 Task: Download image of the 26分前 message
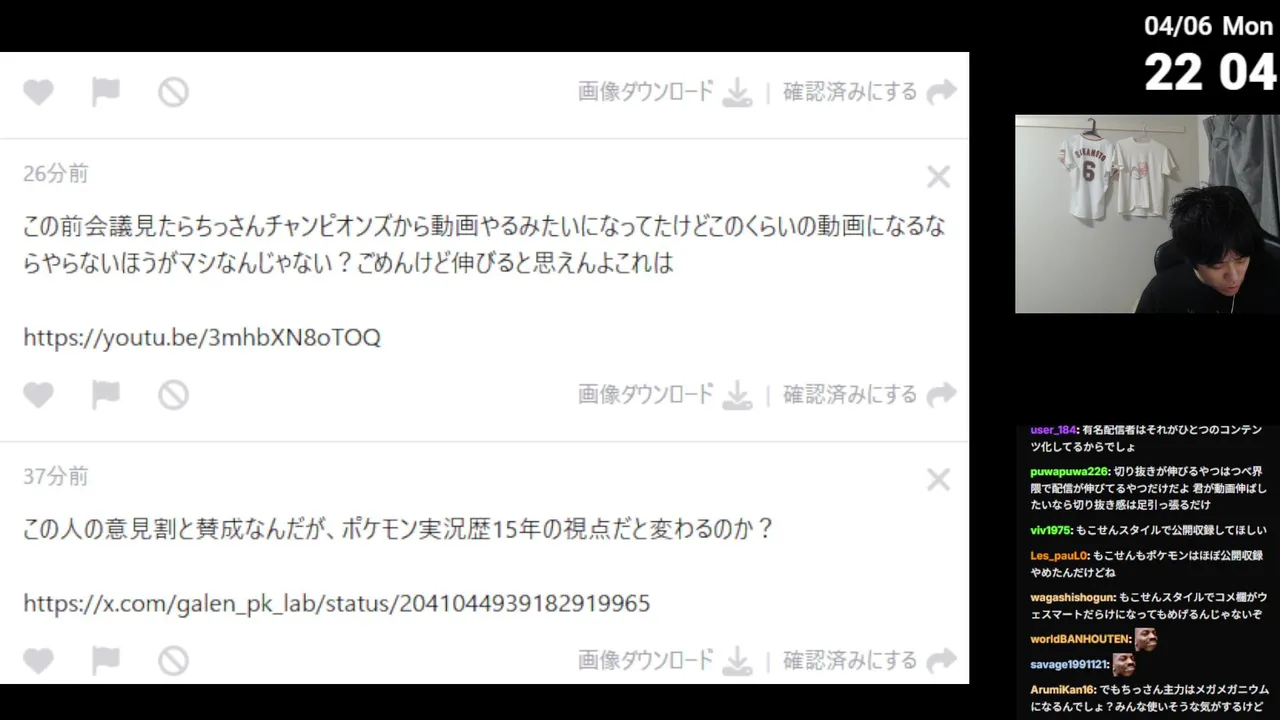click(x=665, y=395)
